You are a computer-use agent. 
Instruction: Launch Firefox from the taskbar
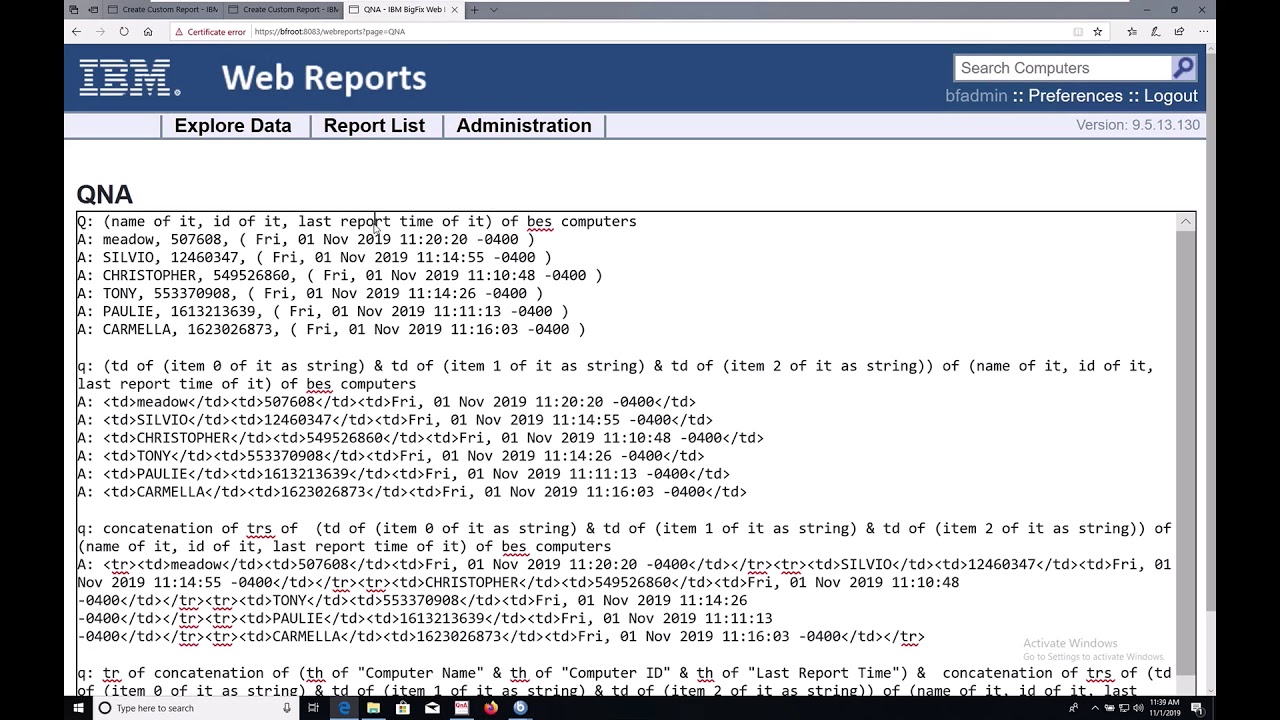click(x=491, y=708)
